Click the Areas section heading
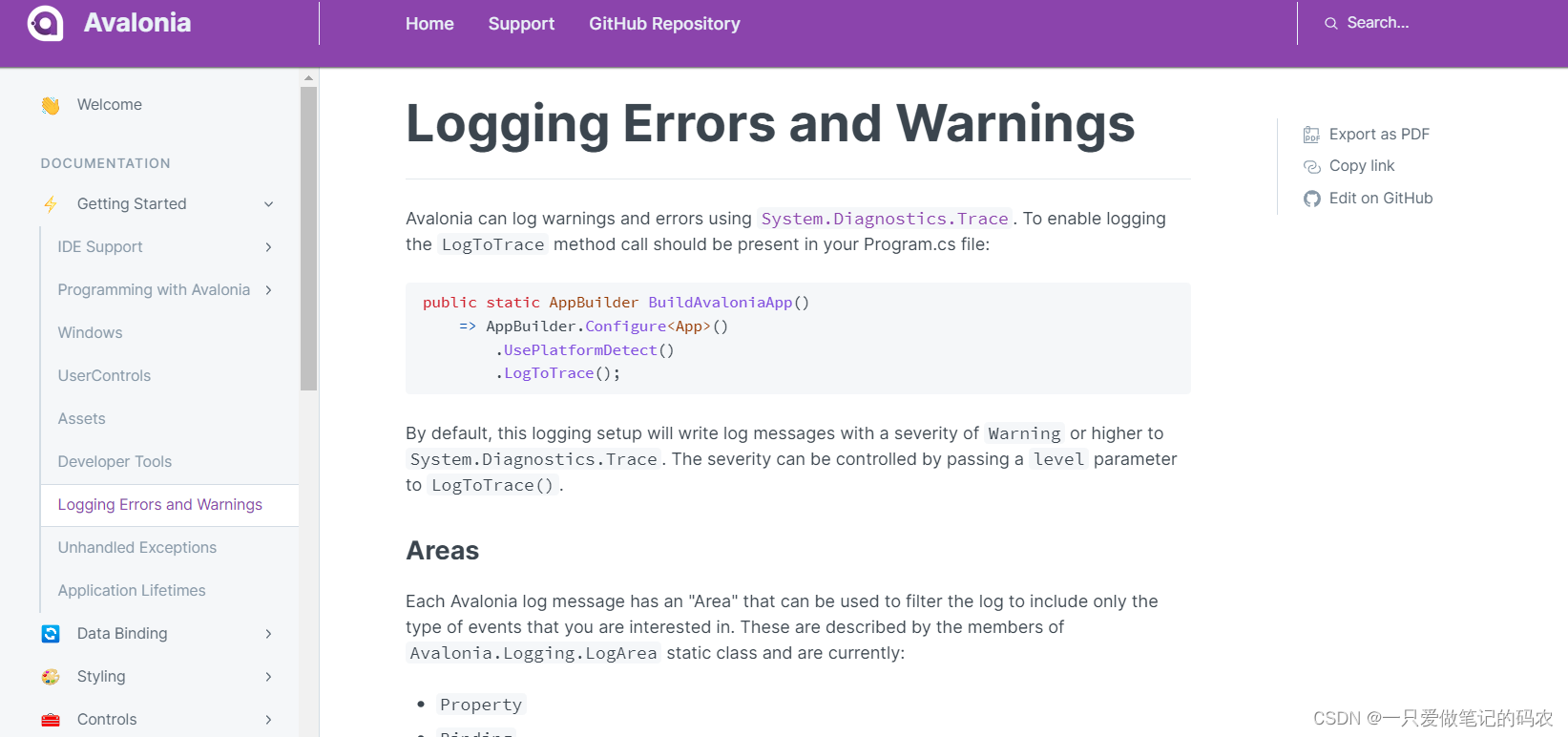 click(x=443, y=551)
